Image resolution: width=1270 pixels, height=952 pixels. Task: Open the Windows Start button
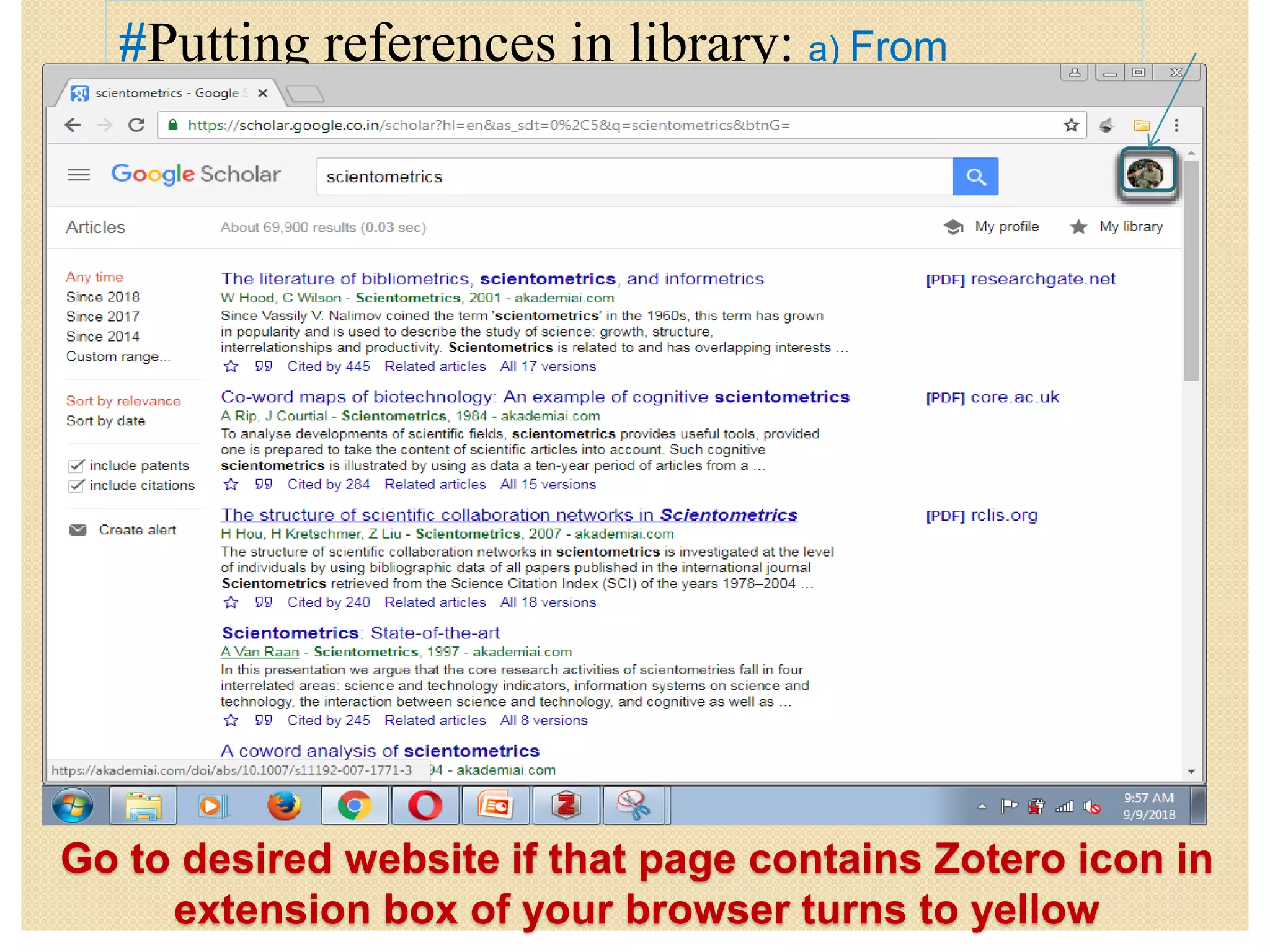[73, 806]
